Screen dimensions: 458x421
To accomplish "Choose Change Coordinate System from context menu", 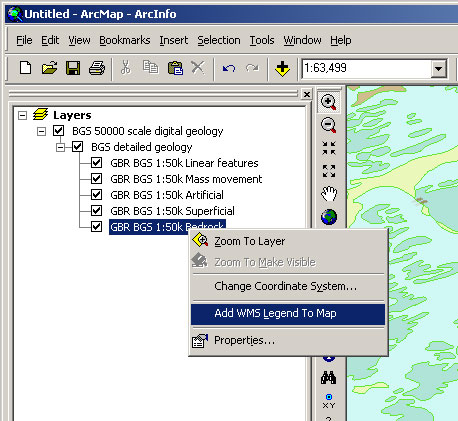I will click(288, 286).
